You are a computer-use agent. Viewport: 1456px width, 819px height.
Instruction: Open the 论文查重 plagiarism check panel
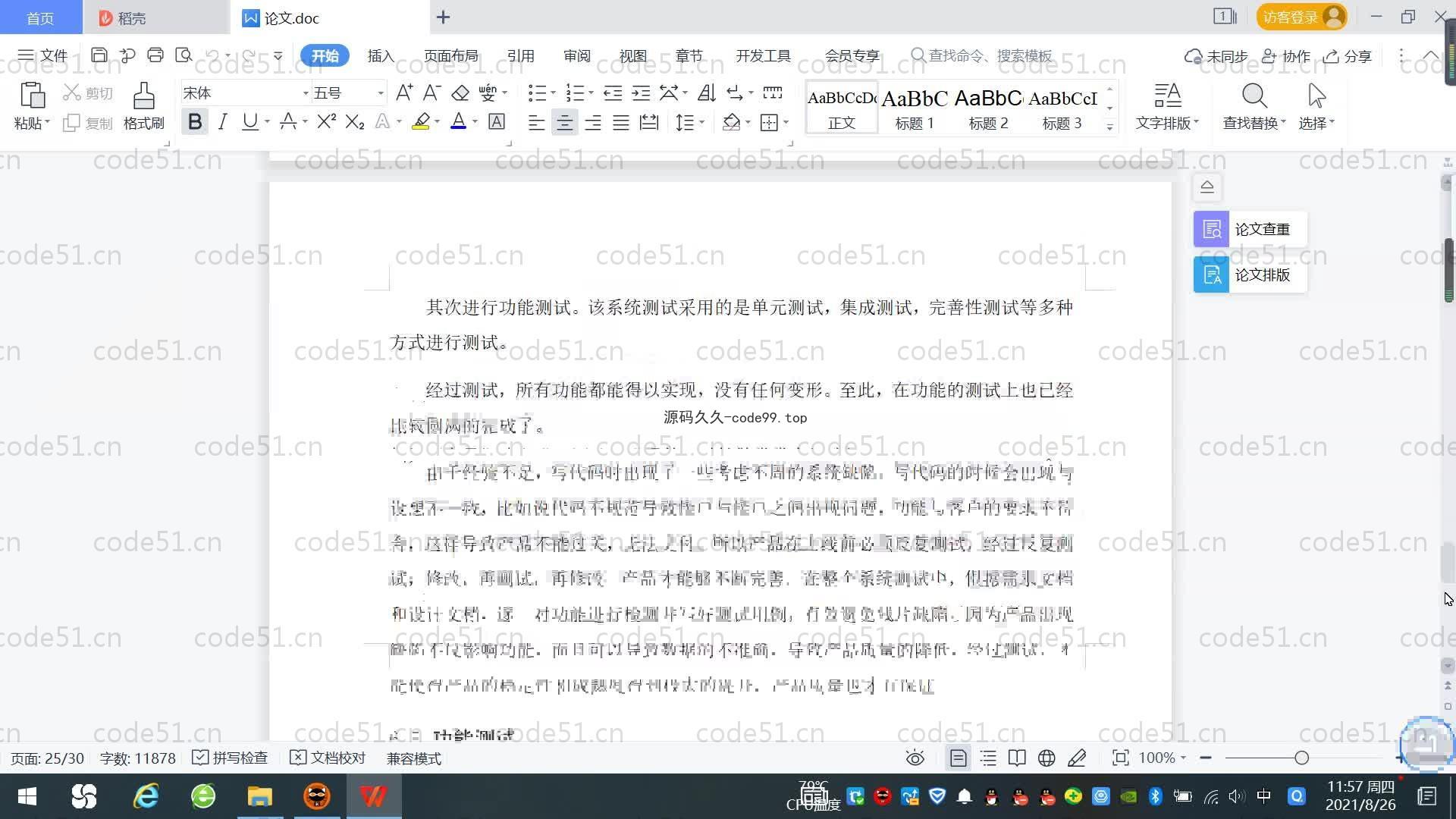point(1250,229)
